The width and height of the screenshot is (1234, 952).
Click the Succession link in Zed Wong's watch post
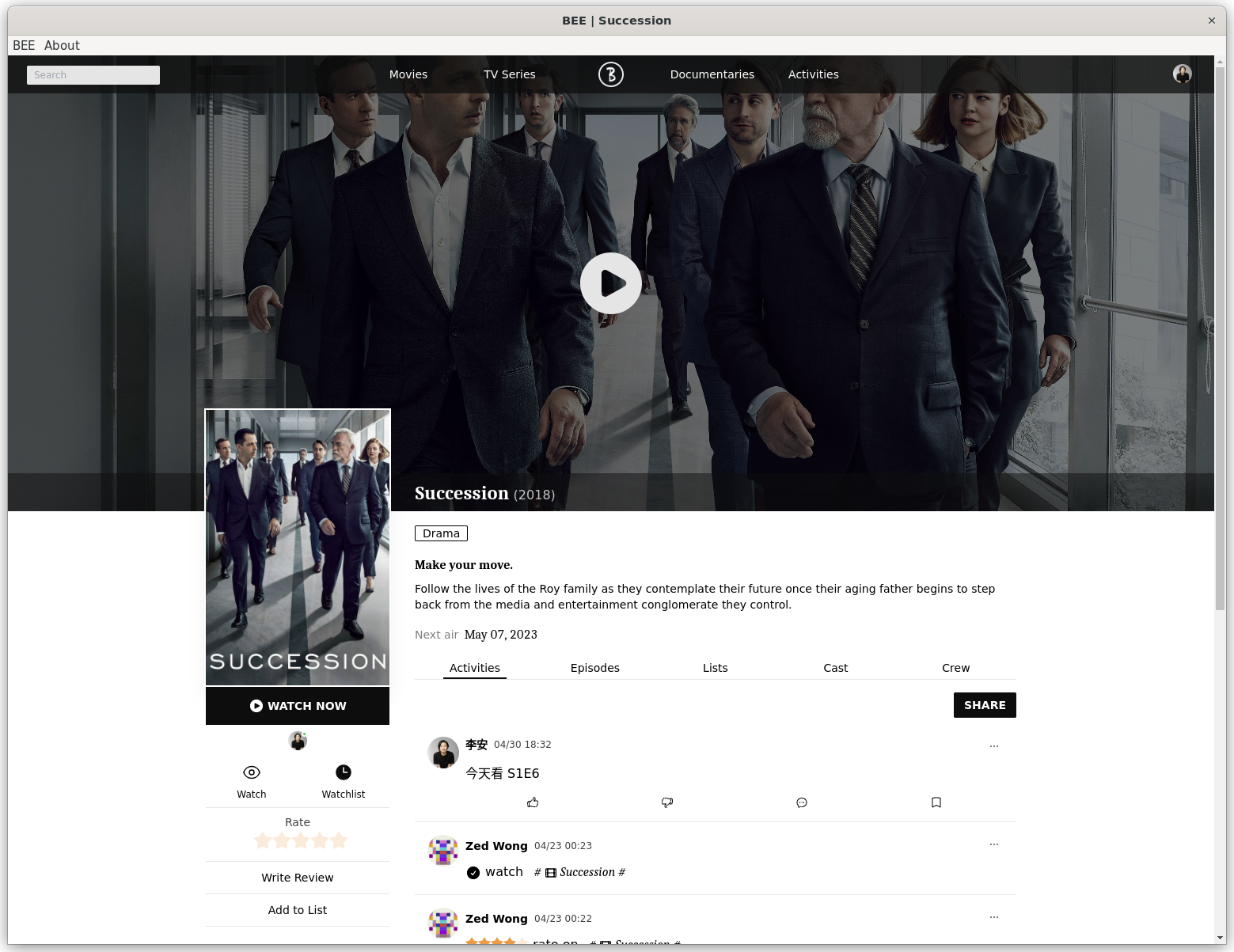pyautogui.click(x=587, y=872)
